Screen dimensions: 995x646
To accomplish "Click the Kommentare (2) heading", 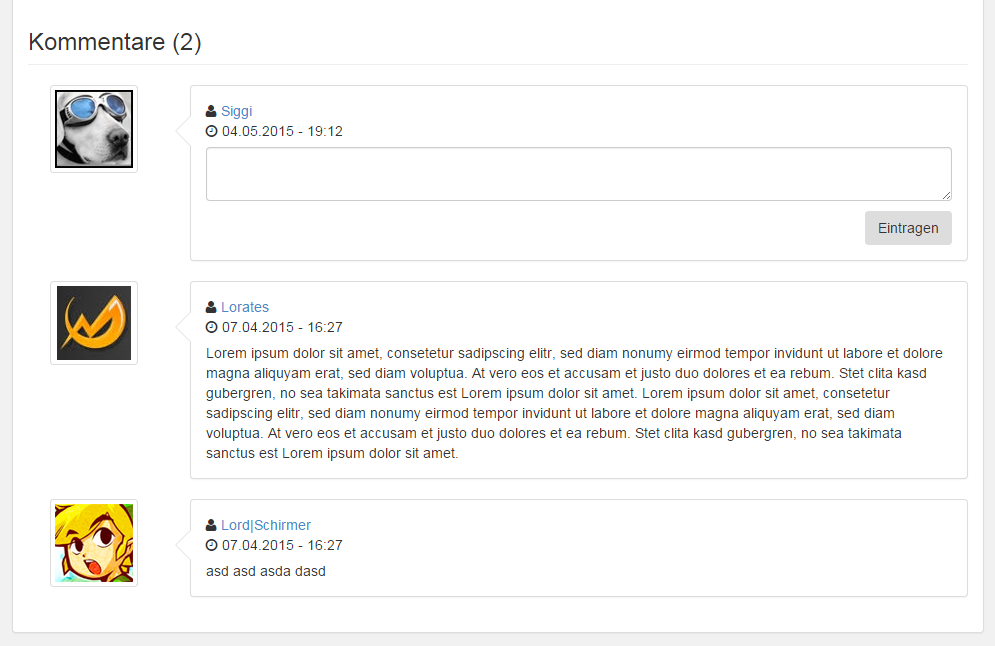I will tap(115, 42).
